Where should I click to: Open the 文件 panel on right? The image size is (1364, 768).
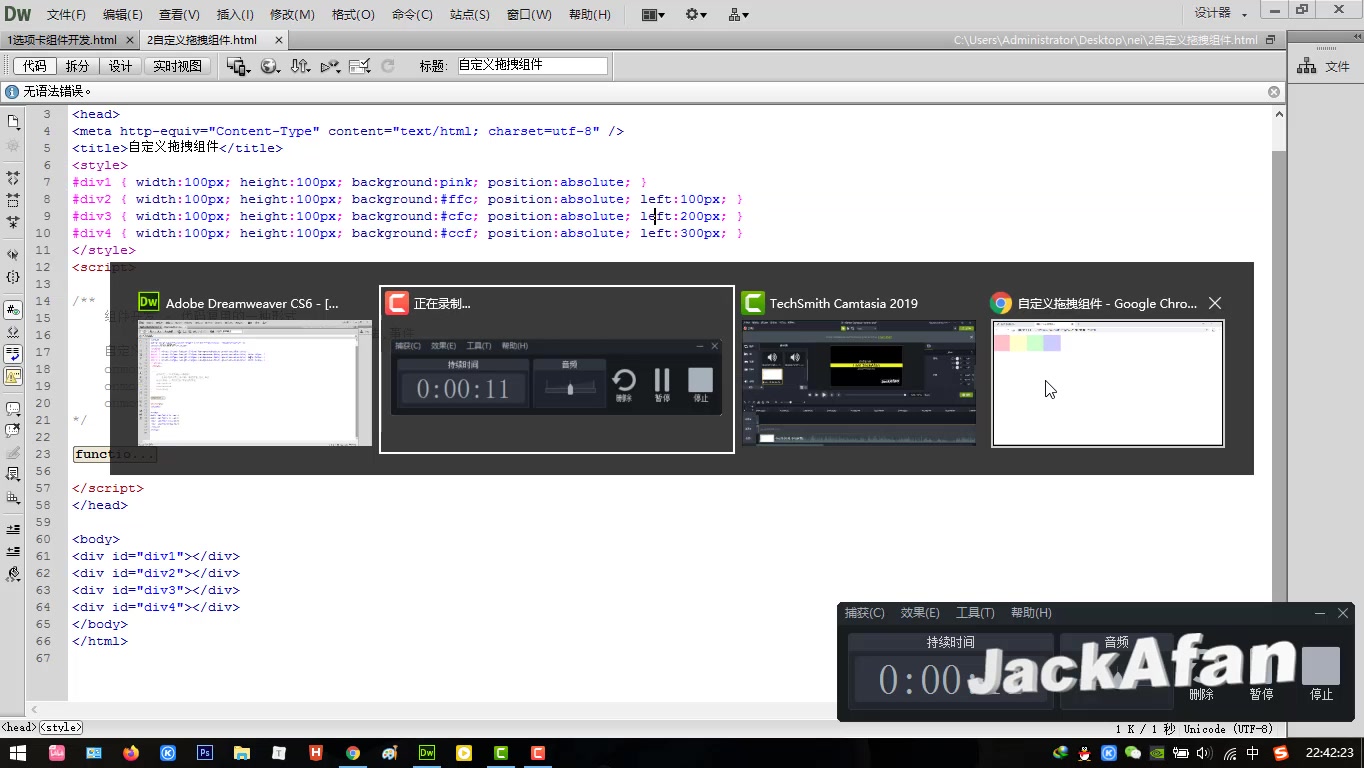pos(1324,66)
